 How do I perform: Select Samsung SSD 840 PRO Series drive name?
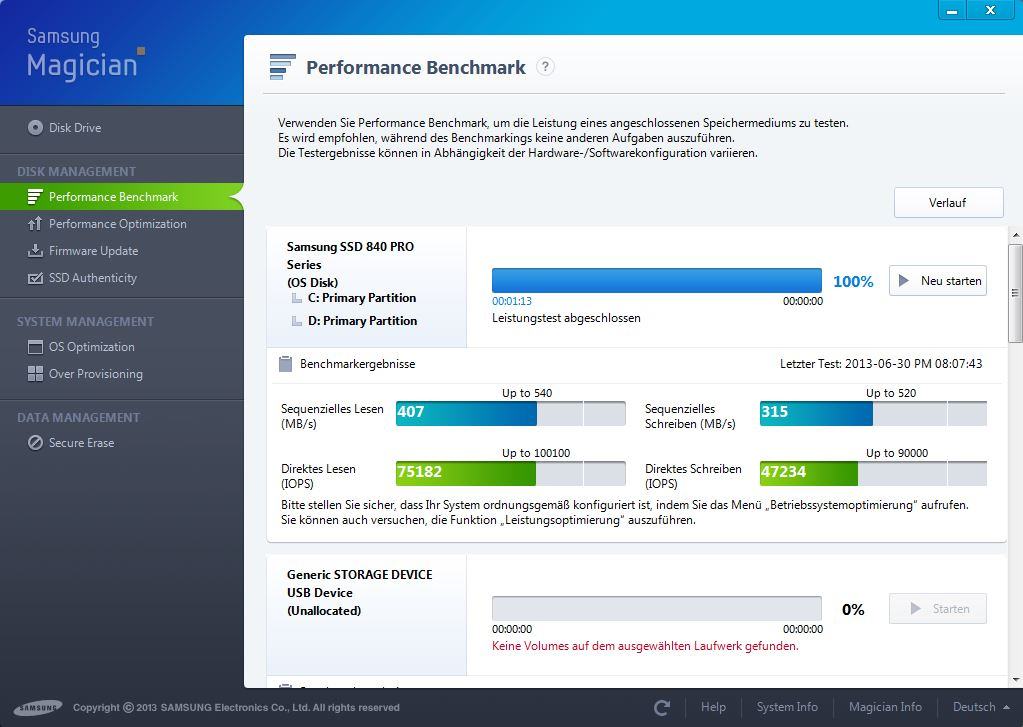350,256
